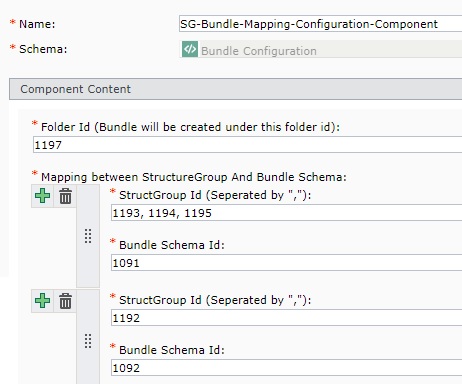This screenshot has width=462, height=384.
Task: Click the green plus icon of first mapping
Action: (43, 196)
